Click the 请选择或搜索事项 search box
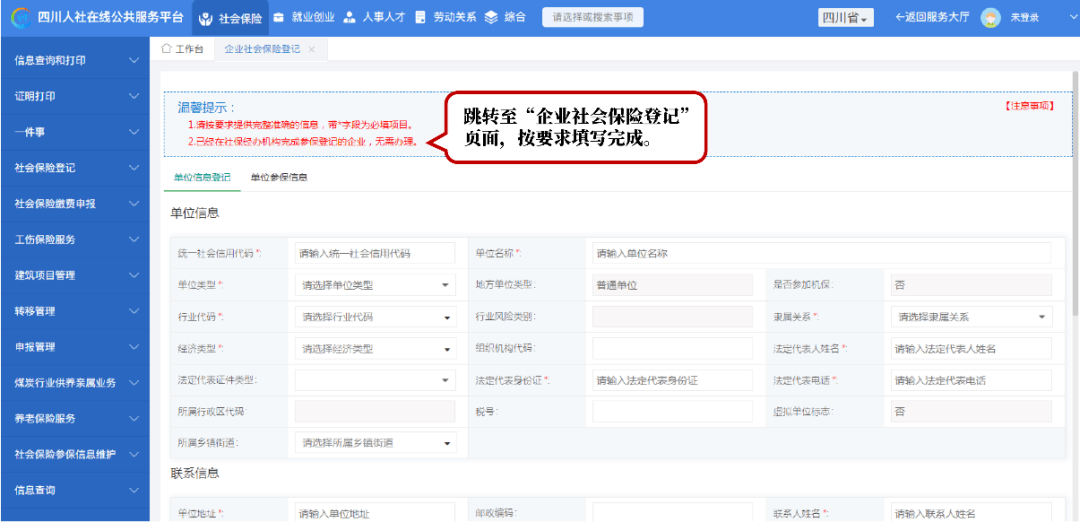 tap(593, 18)
